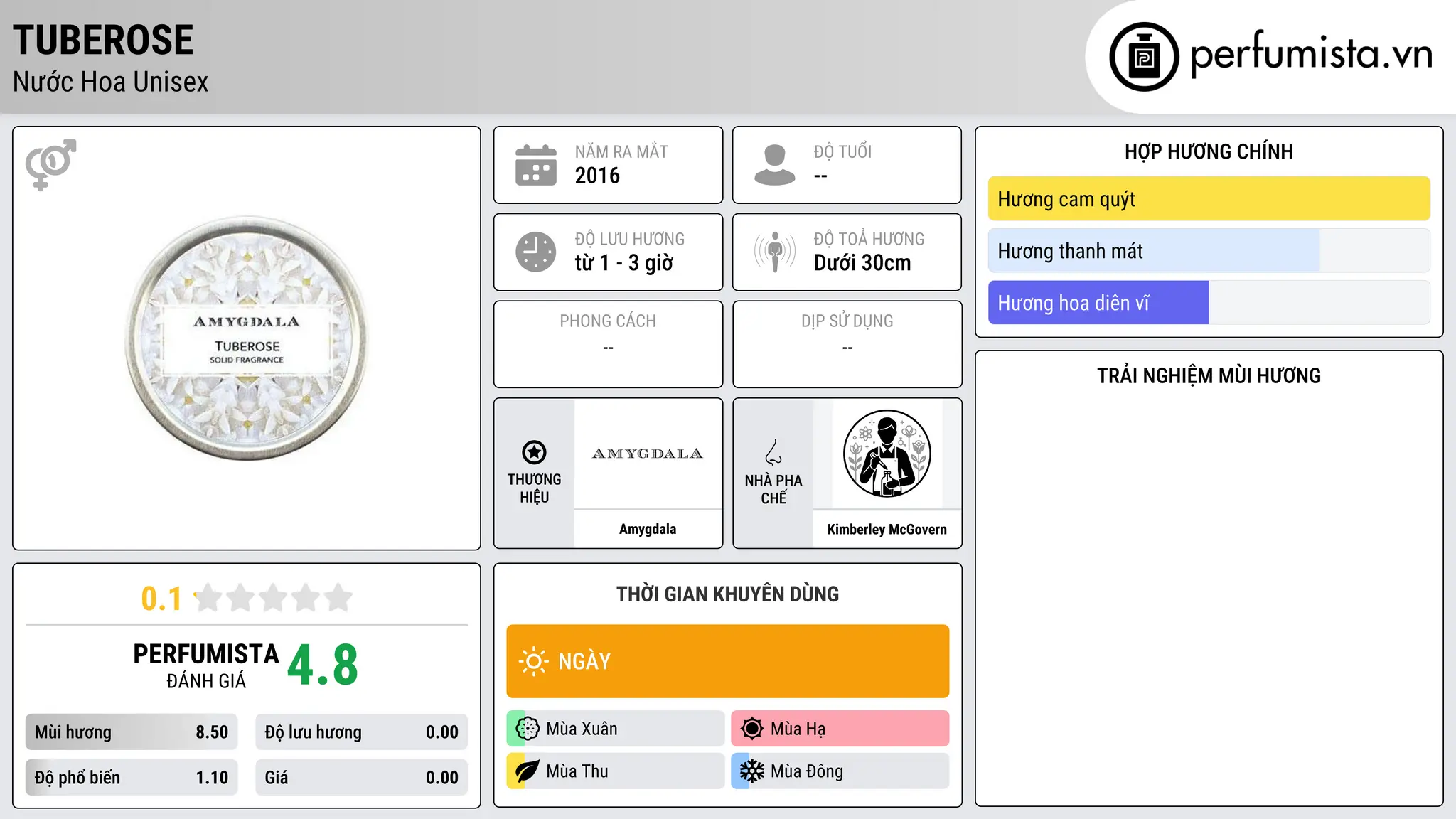
Task: Click the five-star rating row
Action: click(273, 598)
